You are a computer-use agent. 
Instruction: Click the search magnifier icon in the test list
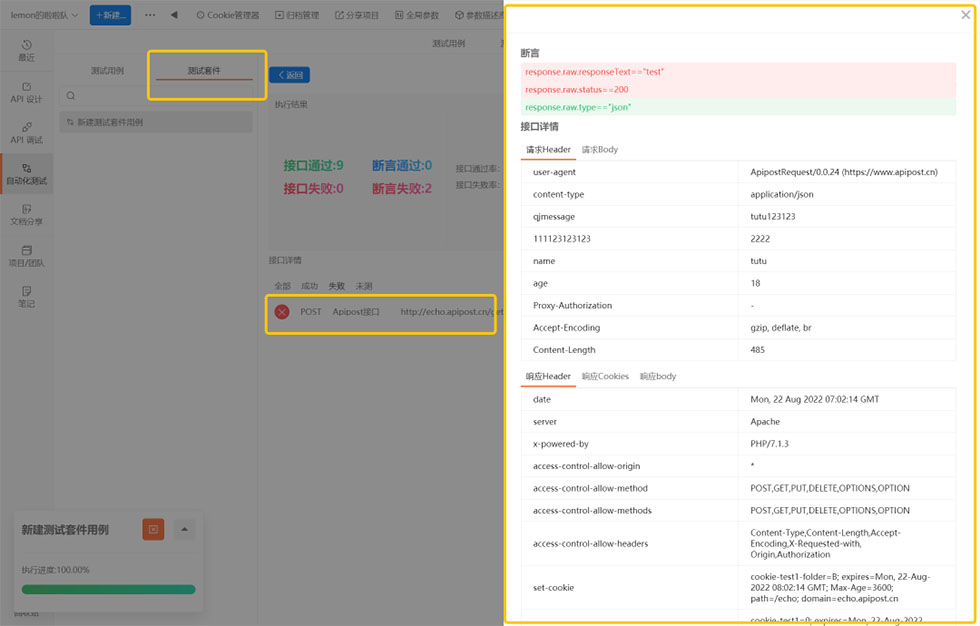pos(71,96)
